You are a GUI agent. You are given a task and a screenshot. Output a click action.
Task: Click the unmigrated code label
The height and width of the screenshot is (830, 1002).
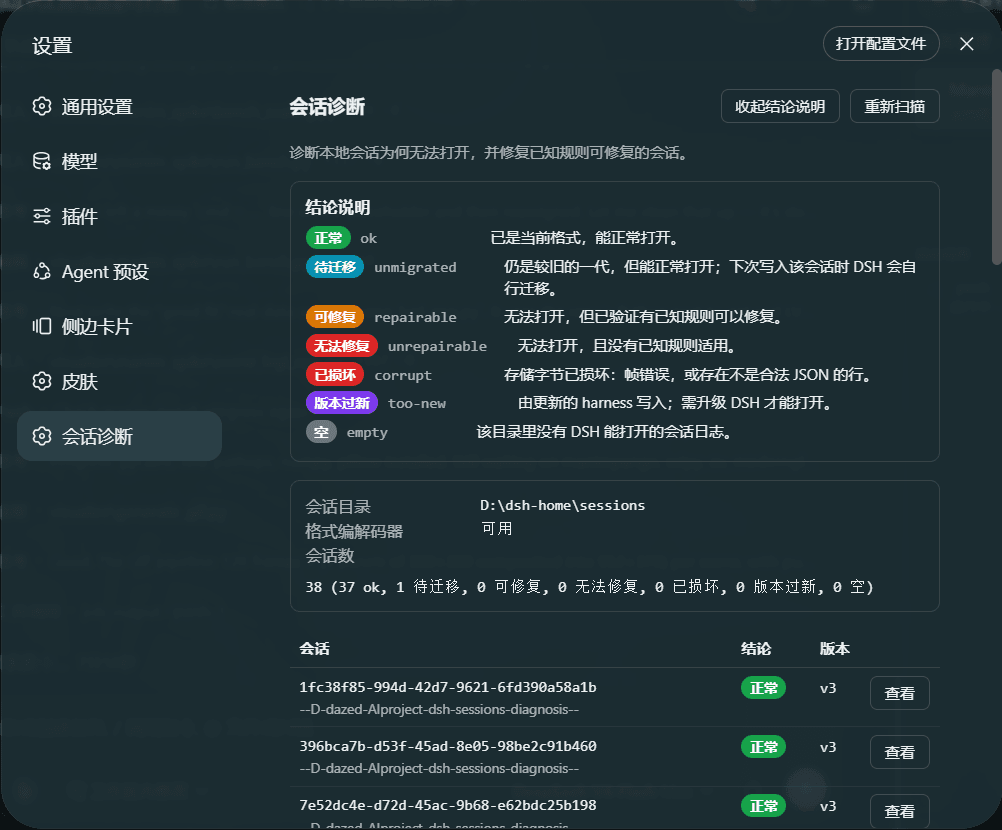click(x=415, y=267)
